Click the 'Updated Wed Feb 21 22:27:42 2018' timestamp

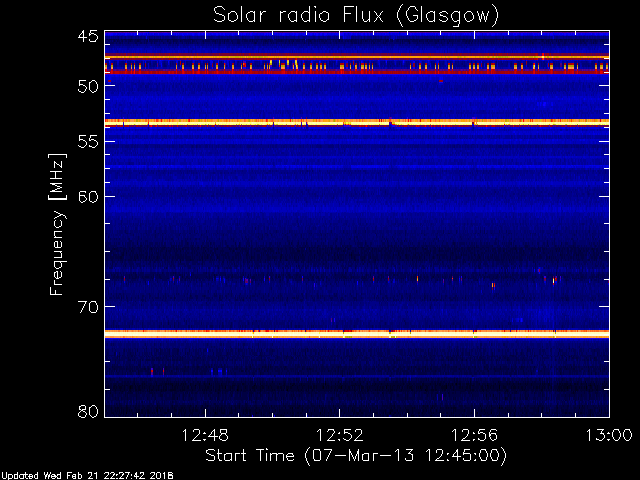(87, 476)
